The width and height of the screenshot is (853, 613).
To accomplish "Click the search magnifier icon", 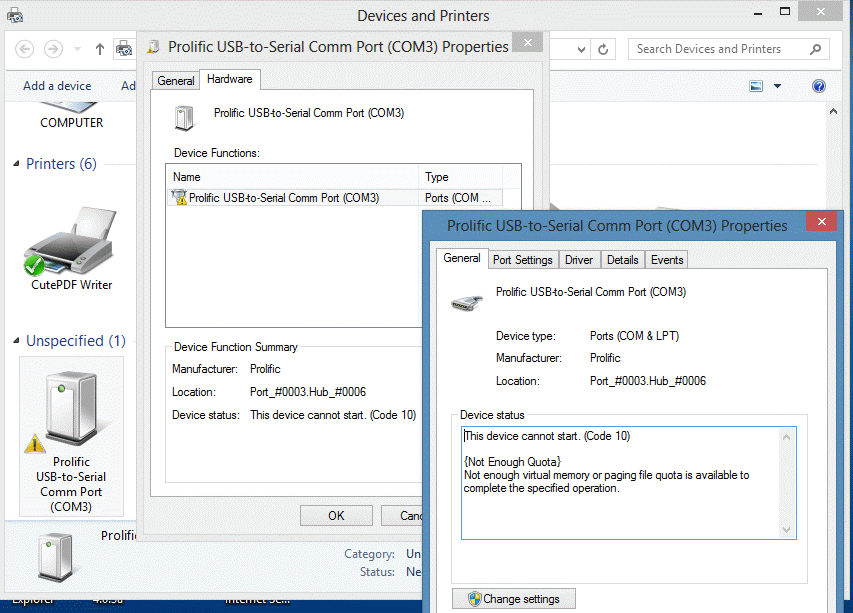I will click(x=815, y=49).
